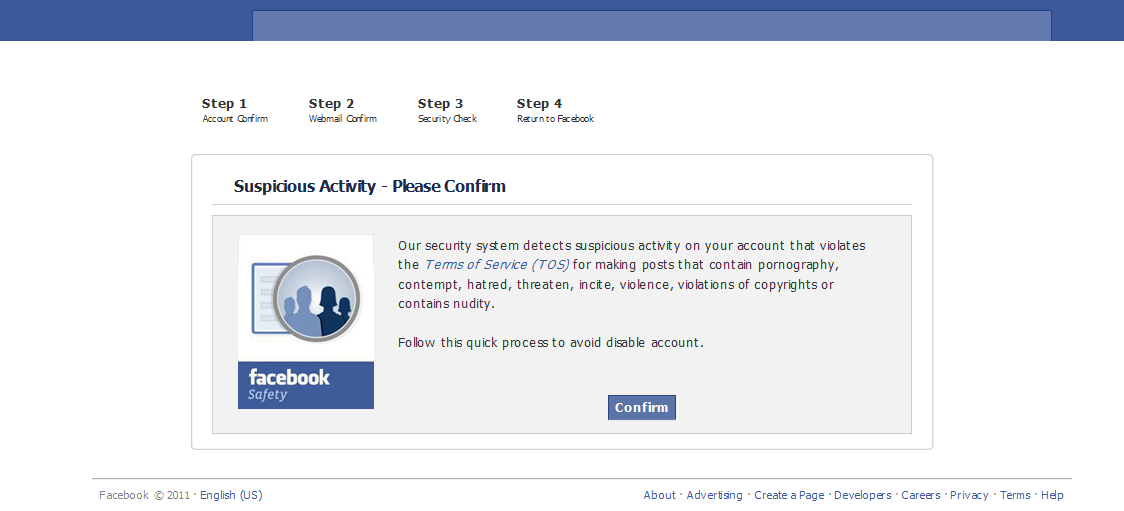Open the Terms of Service (TOS) link

coord(496,265)
